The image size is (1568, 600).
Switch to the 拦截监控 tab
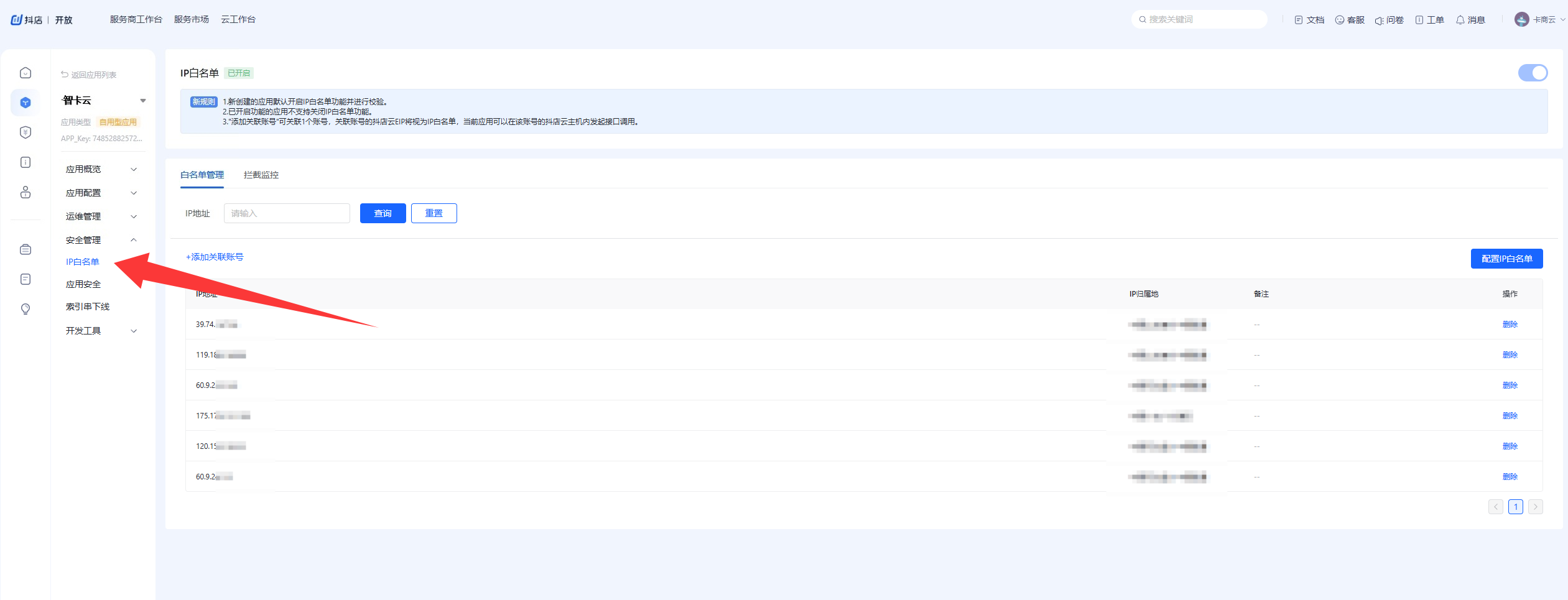point(261,175)
